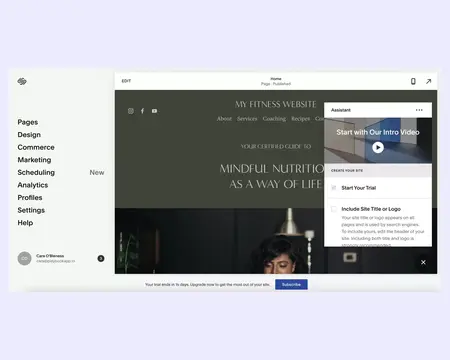Click the Assistant panel title
The width and height of the screenshot is (450, 360).
point(341,110)
